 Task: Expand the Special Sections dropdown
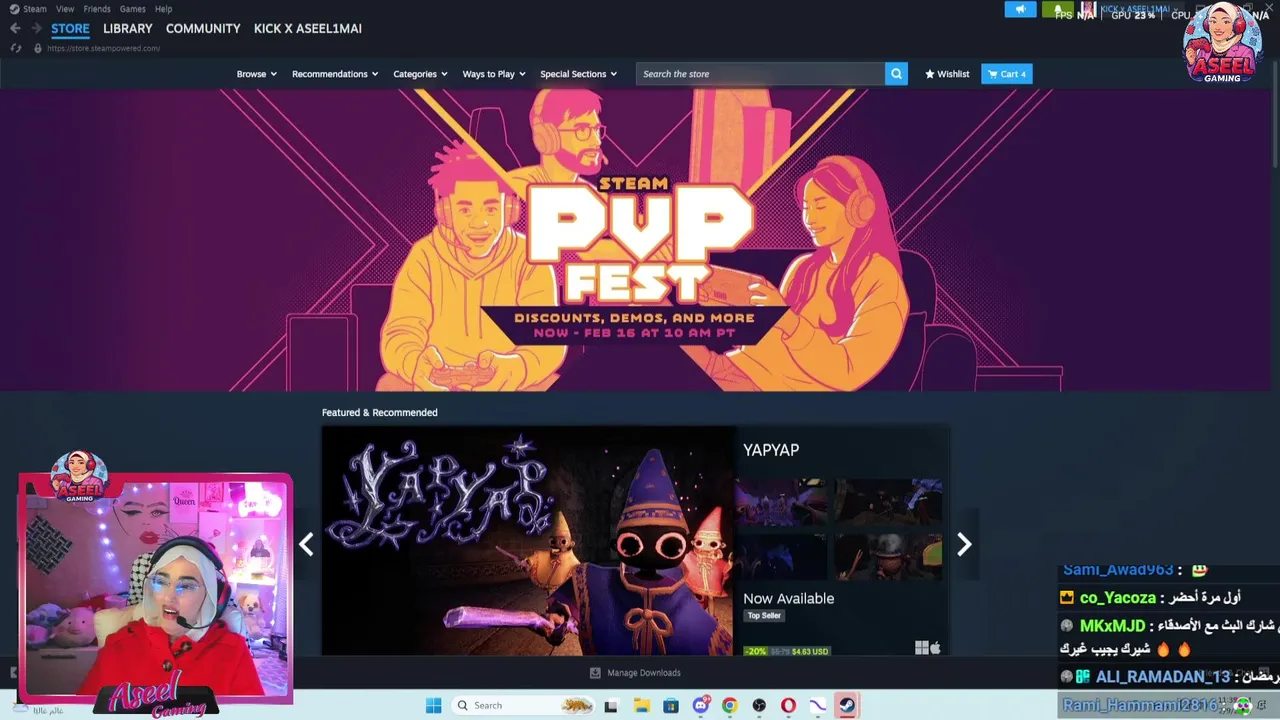tap(579, 74)
